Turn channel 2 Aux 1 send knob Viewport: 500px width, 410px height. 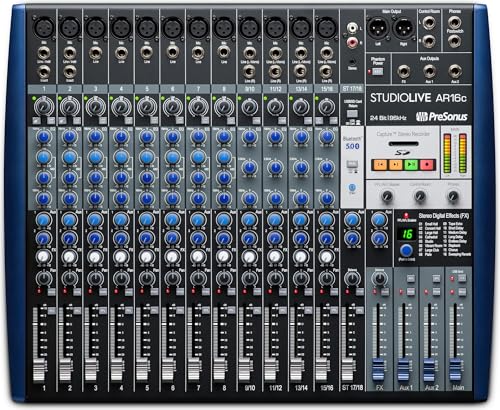click(x=69, y=220)
